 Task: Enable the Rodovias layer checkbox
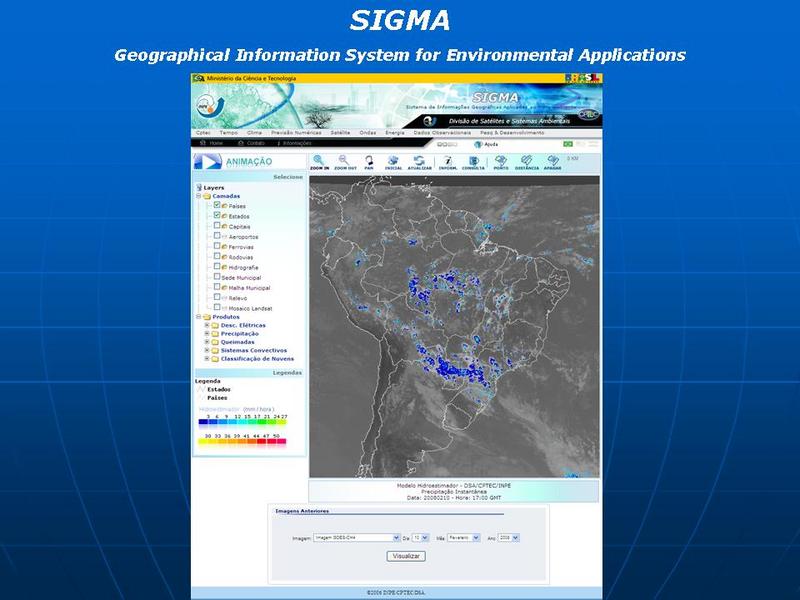(217, 256)
